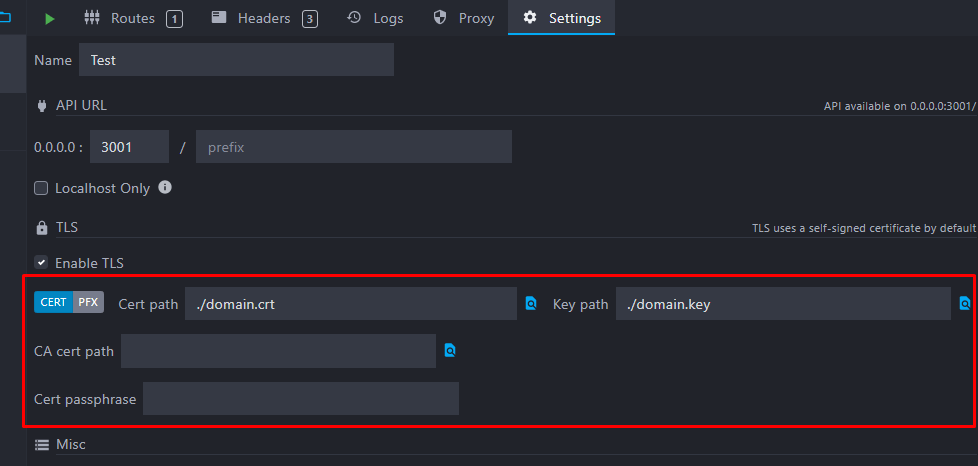Uncheck the Enable TLS checkbox
The width and height of the screenshot is (978, 466).
point(41,263)
